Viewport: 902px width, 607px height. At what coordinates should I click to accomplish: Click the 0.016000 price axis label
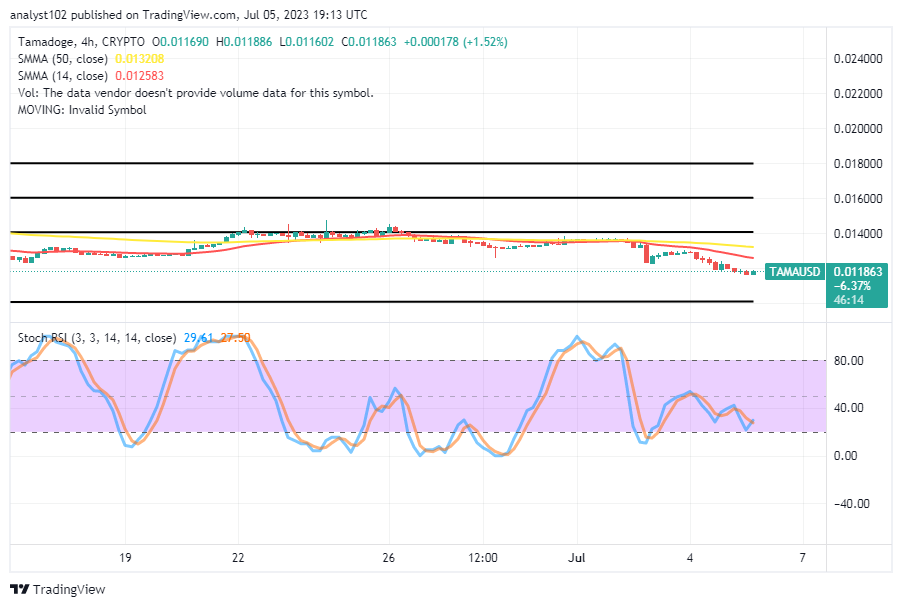click(x=858, y=199)
